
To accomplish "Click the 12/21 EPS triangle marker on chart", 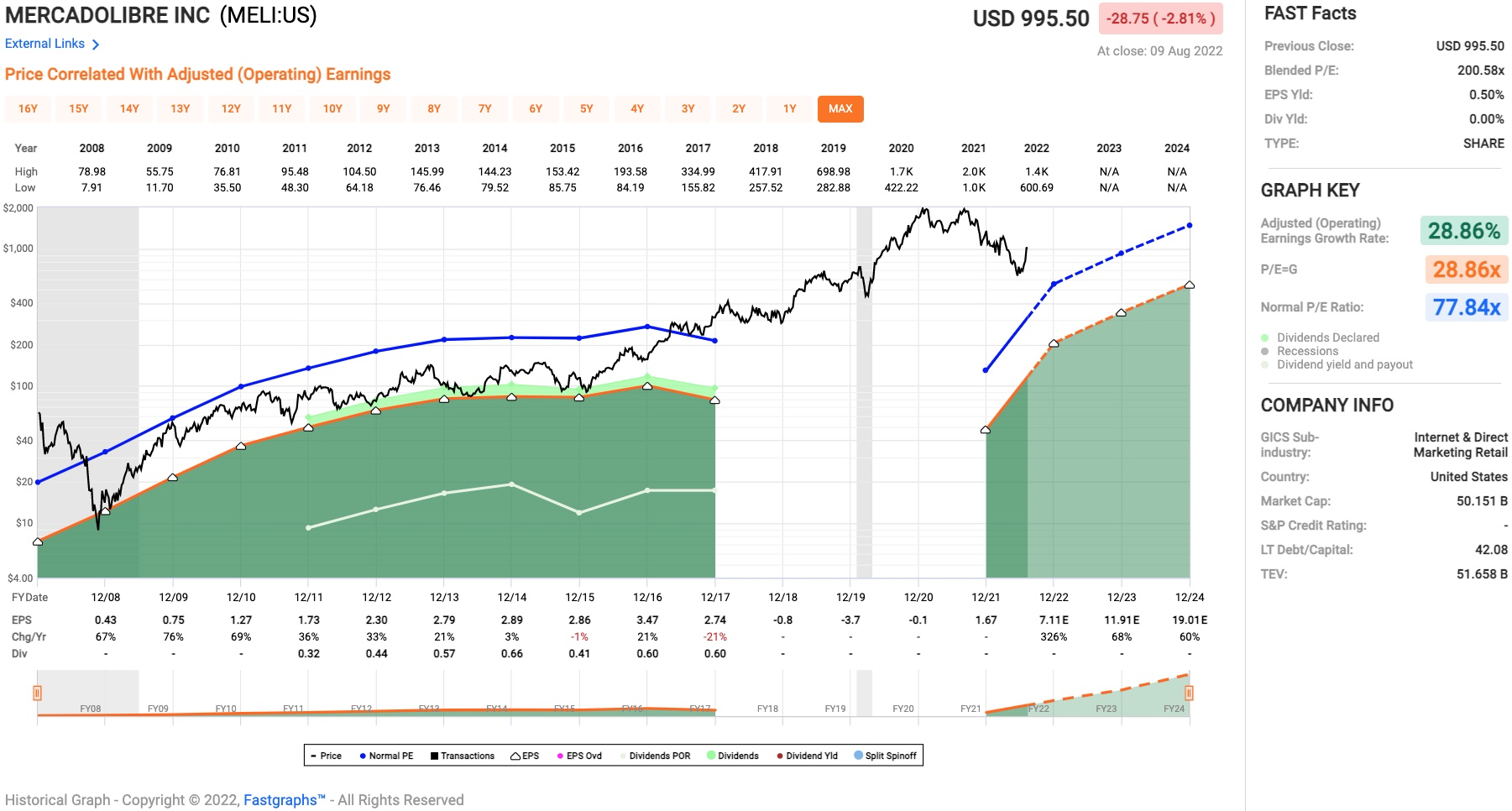I will pos(986,430).
